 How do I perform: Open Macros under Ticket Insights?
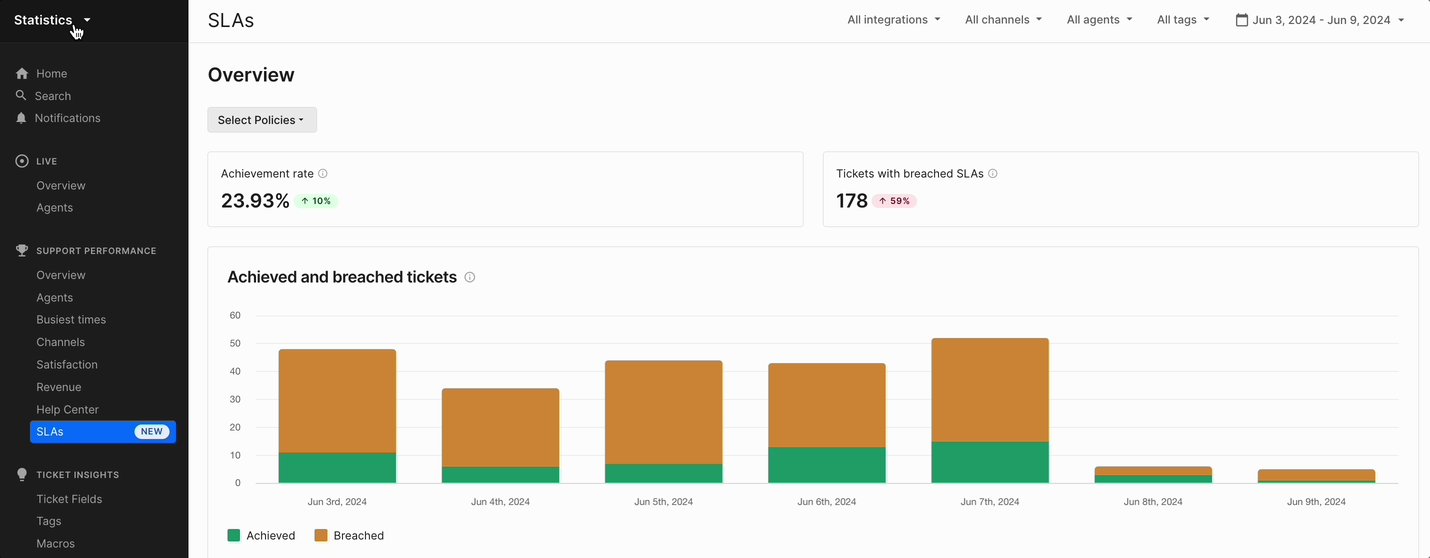pyautogui.click(x=56, y=543)
